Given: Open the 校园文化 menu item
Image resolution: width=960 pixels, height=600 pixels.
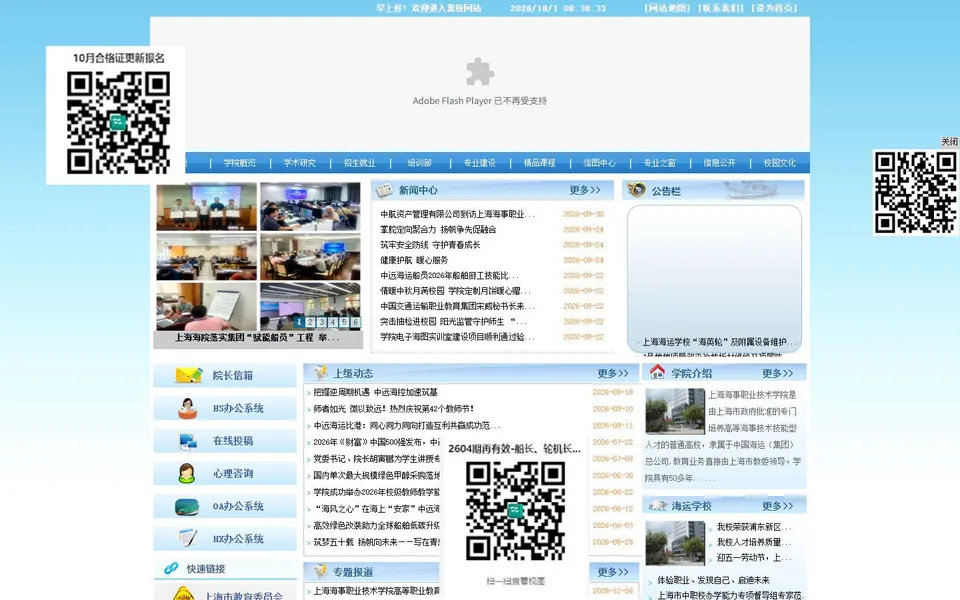Looking at the screenshot, I should point(779,163).
